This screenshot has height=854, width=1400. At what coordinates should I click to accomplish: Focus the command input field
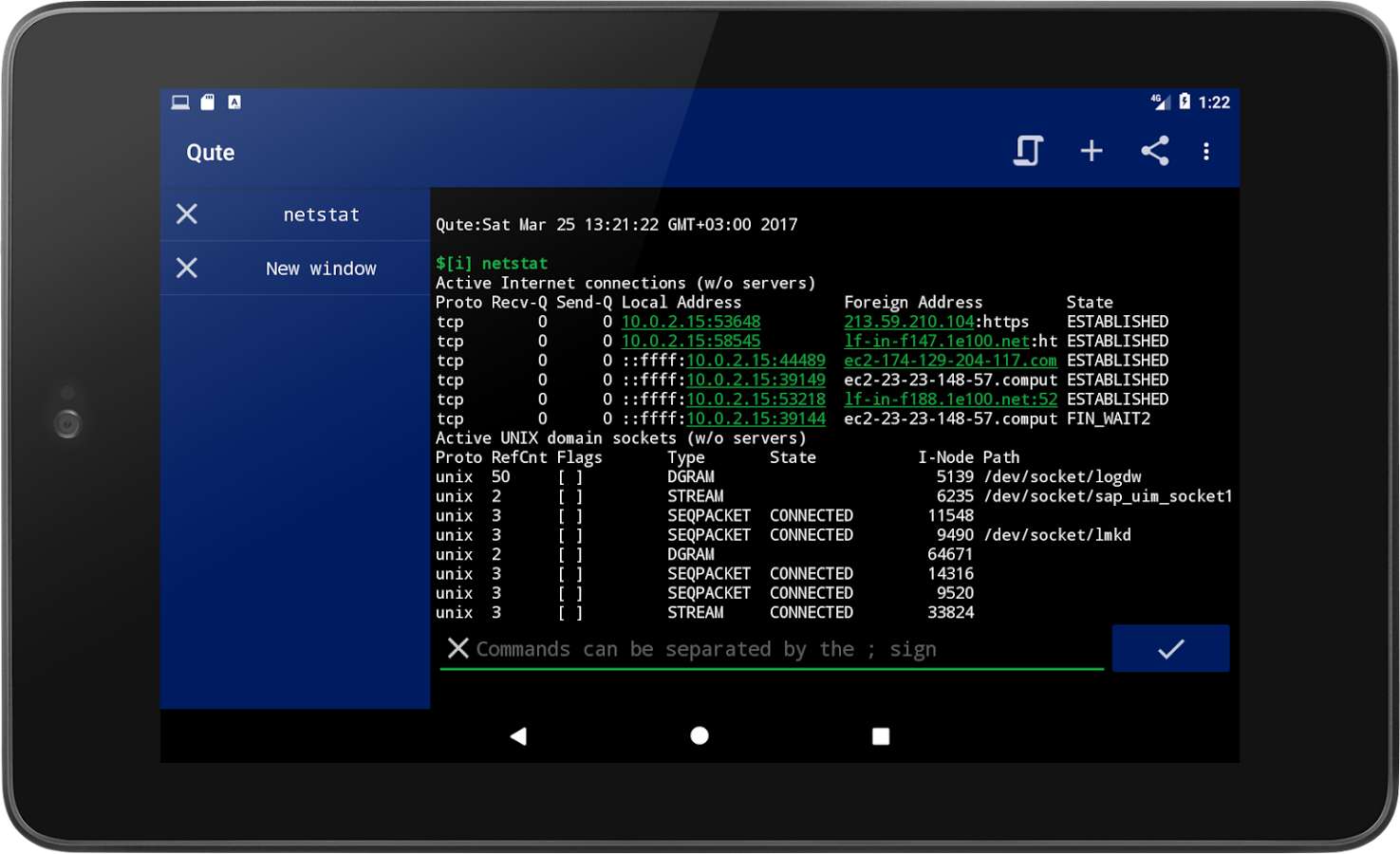(772, 649)
